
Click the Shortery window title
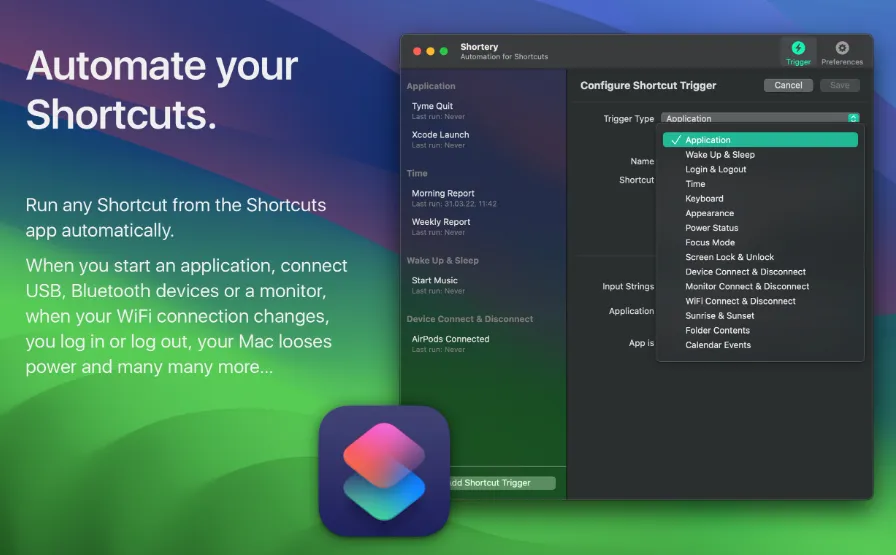coord(479,47)
